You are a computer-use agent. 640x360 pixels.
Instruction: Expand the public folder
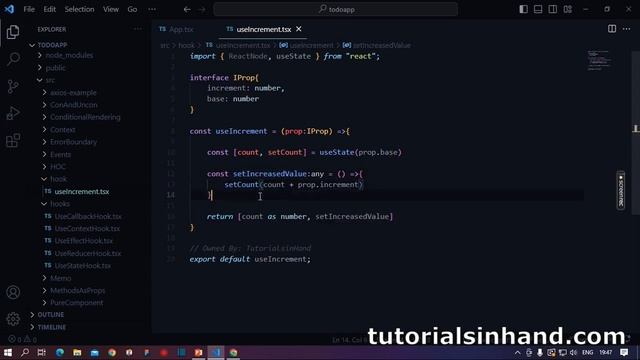(x=55, y=68)
